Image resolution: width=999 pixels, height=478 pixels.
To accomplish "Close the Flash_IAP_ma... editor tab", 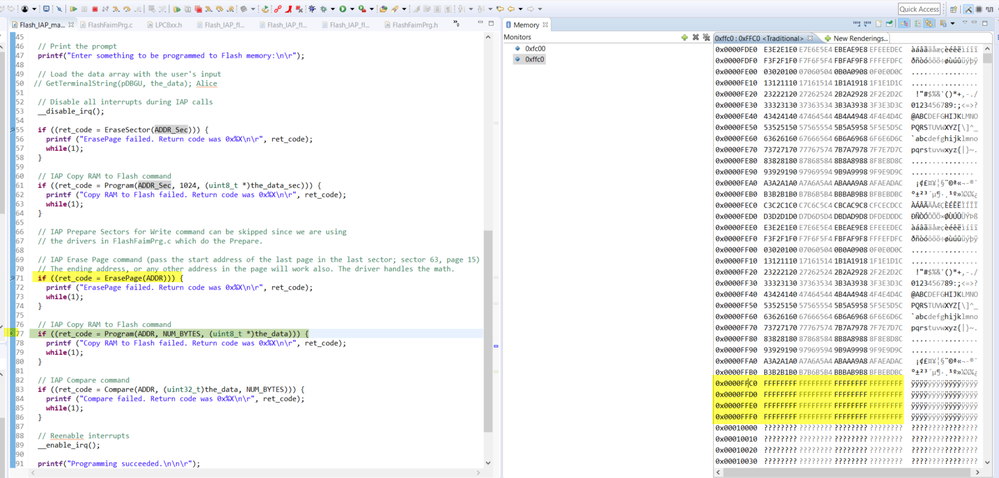I will pyautogui.click(x=71, y=24).
